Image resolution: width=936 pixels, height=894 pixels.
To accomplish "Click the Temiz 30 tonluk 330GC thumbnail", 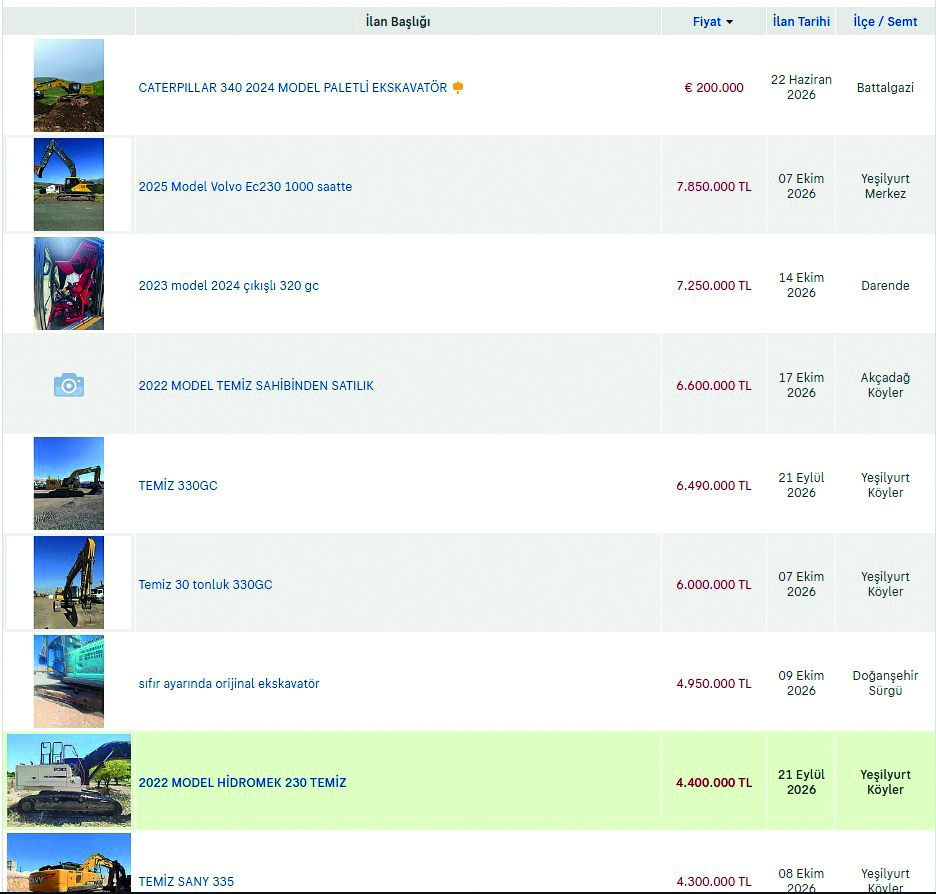I will (x=69, y=582).
